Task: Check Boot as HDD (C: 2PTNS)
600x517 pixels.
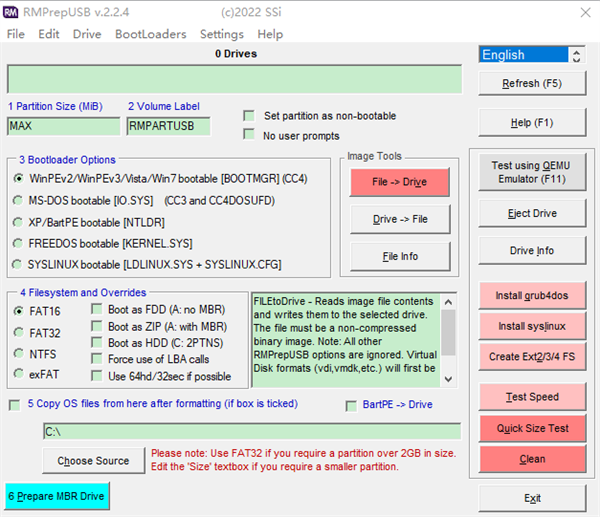Action: tap(96, 343)
